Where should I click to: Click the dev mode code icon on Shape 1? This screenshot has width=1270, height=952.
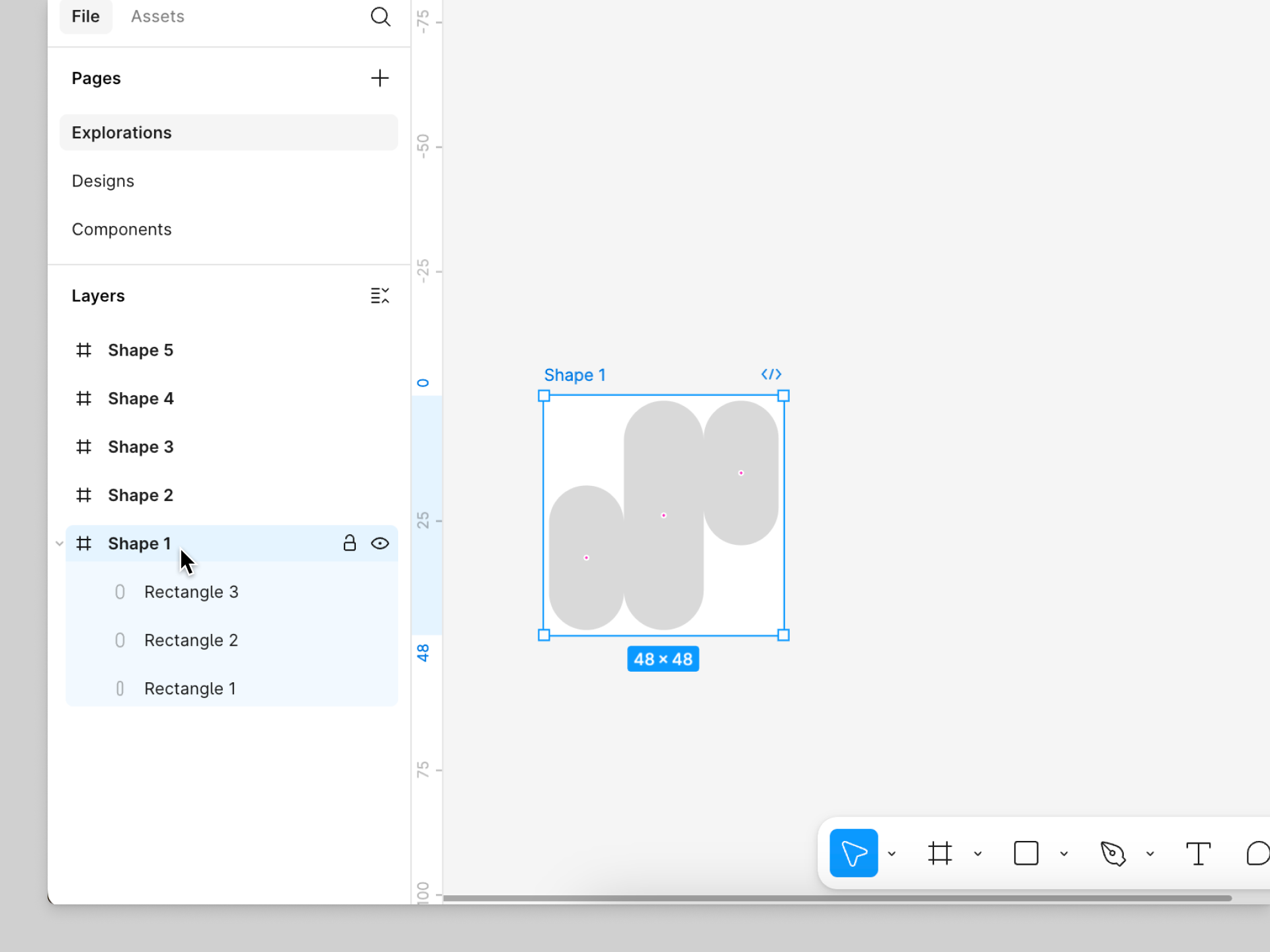click(x=771, y=374)
